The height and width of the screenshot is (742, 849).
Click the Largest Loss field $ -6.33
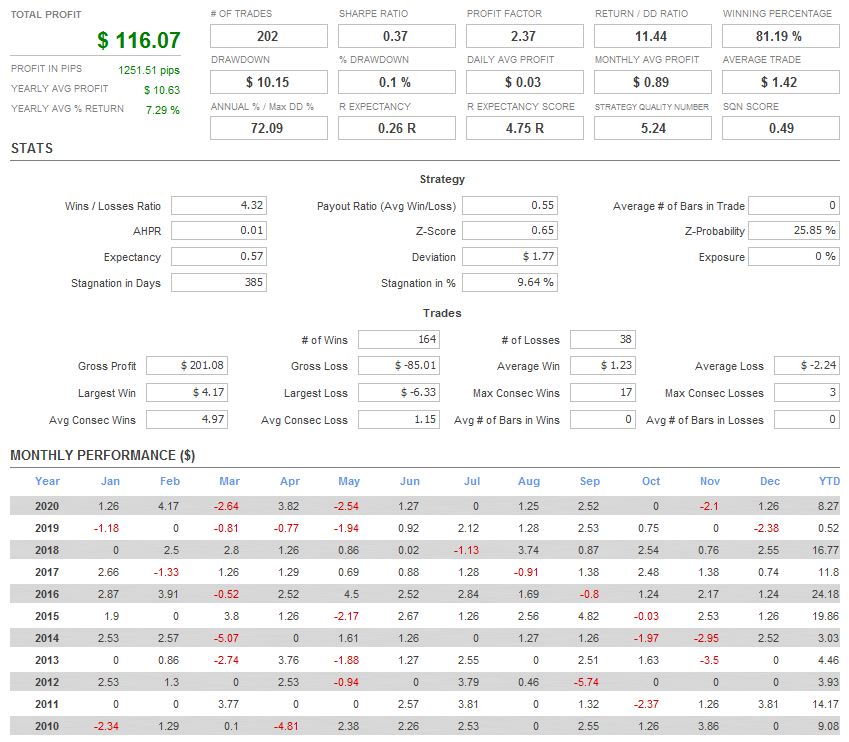point(399,393)
